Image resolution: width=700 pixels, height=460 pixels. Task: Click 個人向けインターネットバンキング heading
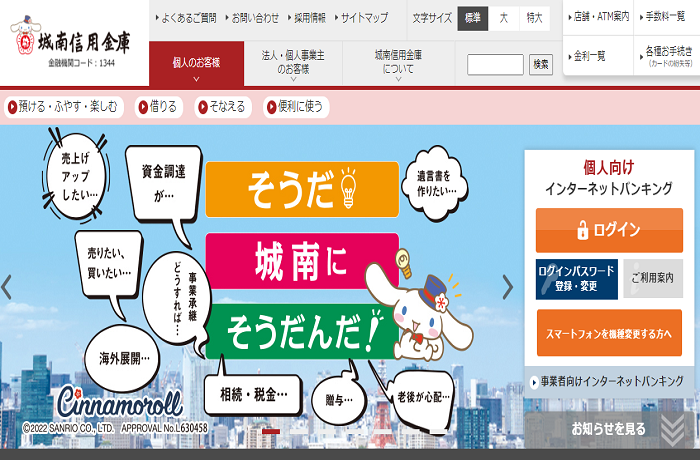(609, 178)
